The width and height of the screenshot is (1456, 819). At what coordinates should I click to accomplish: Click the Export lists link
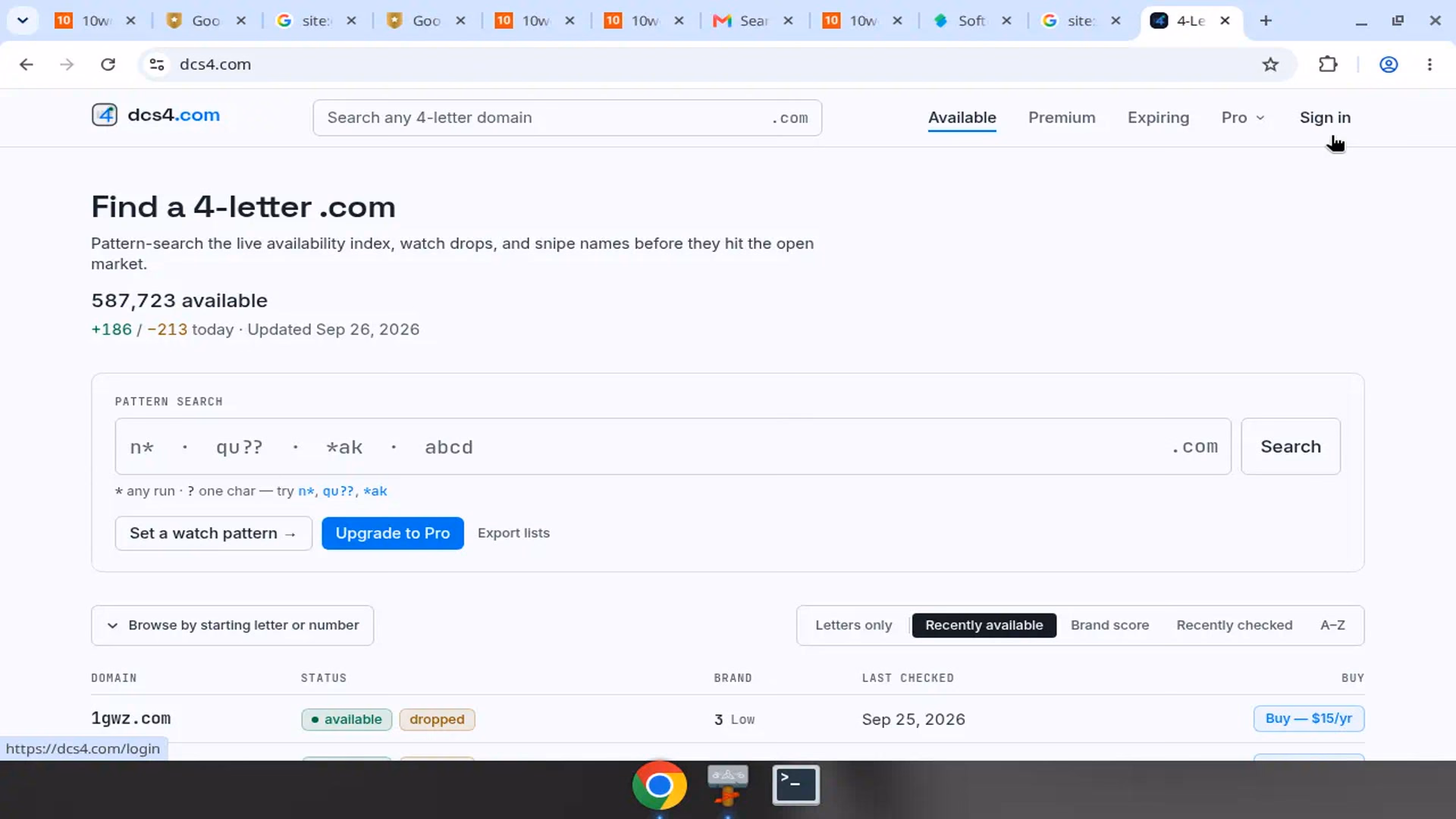pyautogui.click(x=513, y=533)
